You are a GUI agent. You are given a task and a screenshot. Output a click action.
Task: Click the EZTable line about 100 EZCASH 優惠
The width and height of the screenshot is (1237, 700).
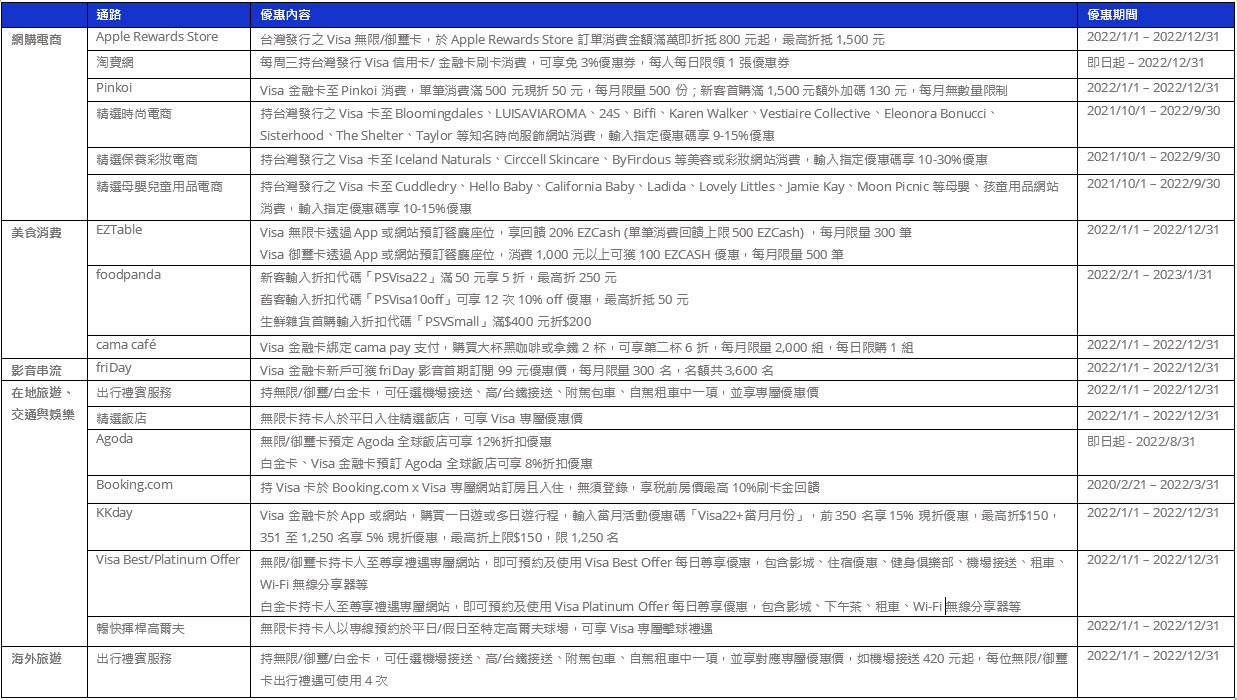click(x=552, y=255)
